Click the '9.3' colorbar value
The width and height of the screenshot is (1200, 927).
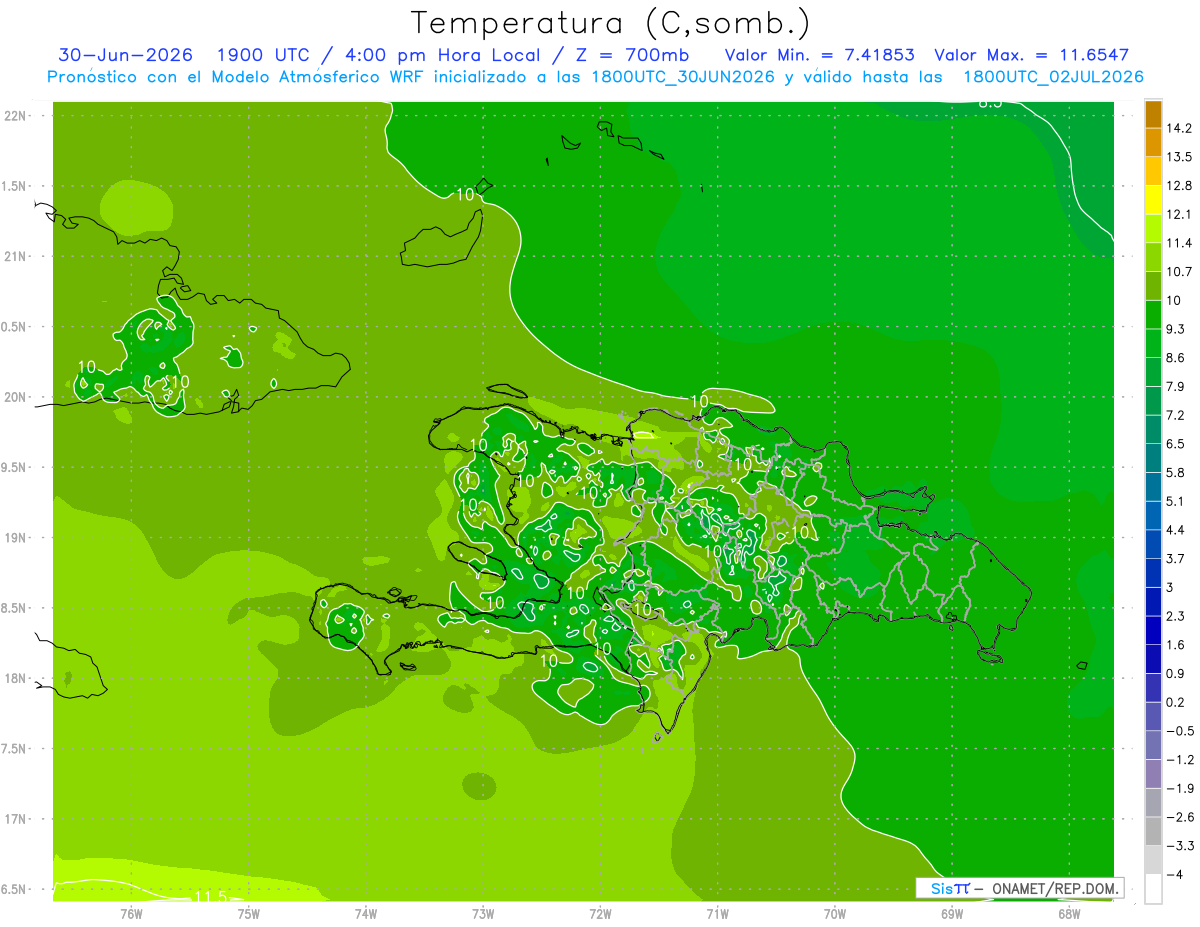(1176, 329)
